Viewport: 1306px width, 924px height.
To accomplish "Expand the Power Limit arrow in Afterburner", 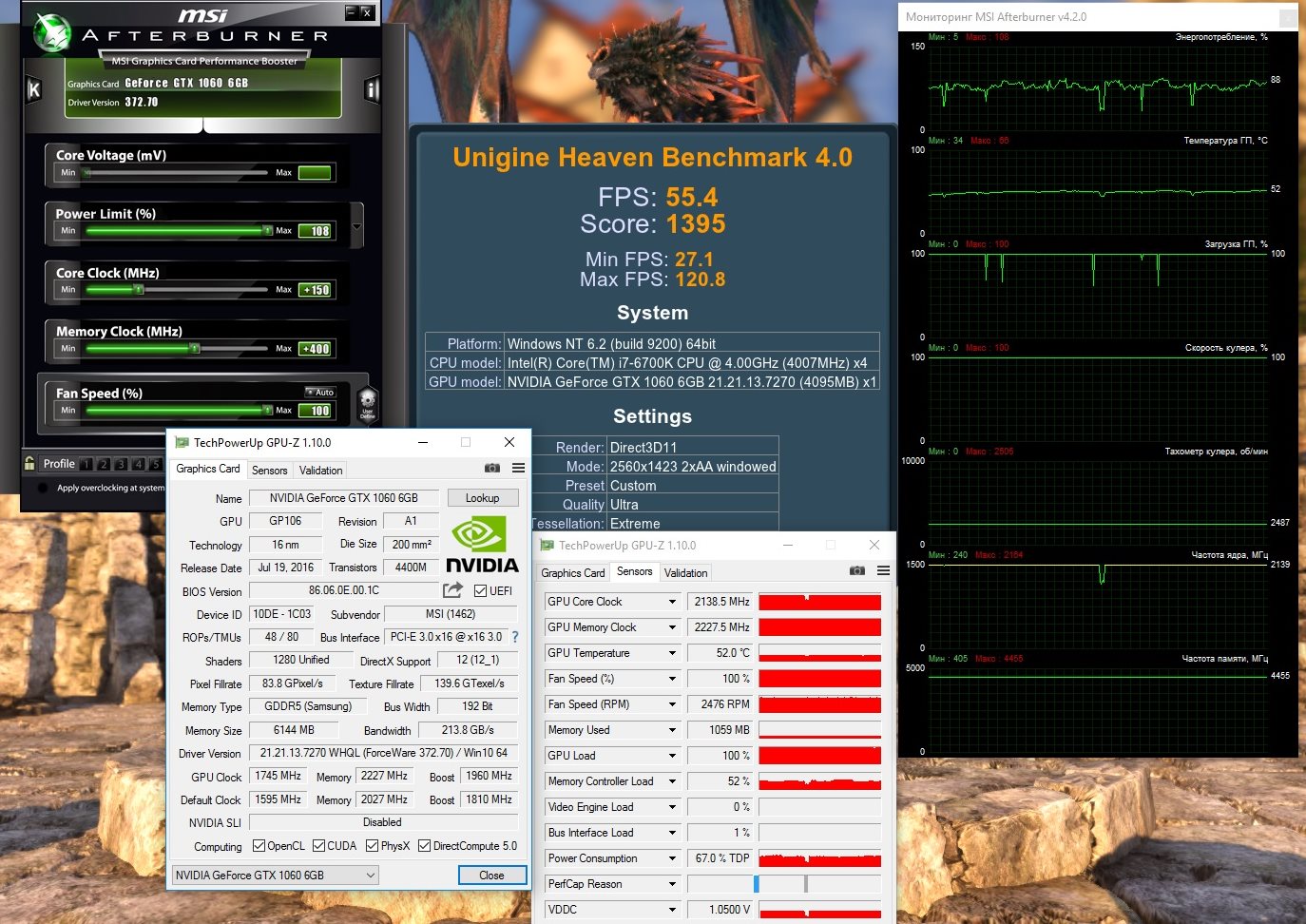I will pyautogui.click(x=356, y=227).
